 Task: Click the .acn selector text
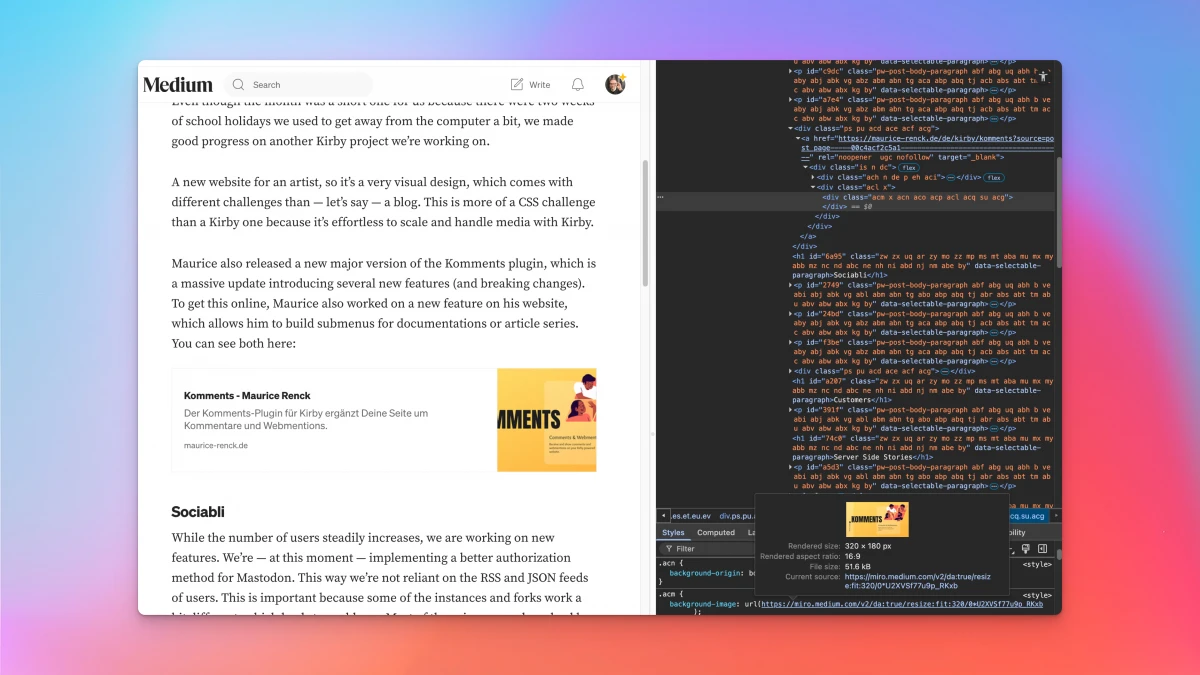(x=666, y=565)
